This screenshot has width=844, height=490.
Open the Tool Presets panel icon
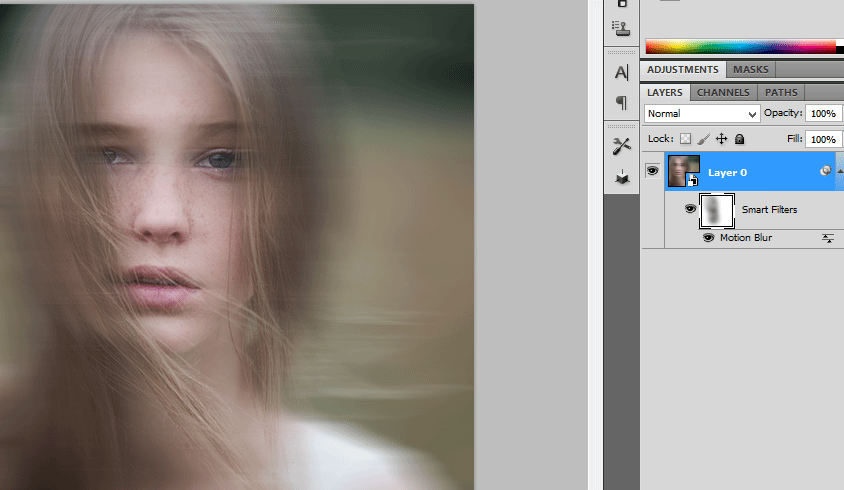[x=621, y=146]
